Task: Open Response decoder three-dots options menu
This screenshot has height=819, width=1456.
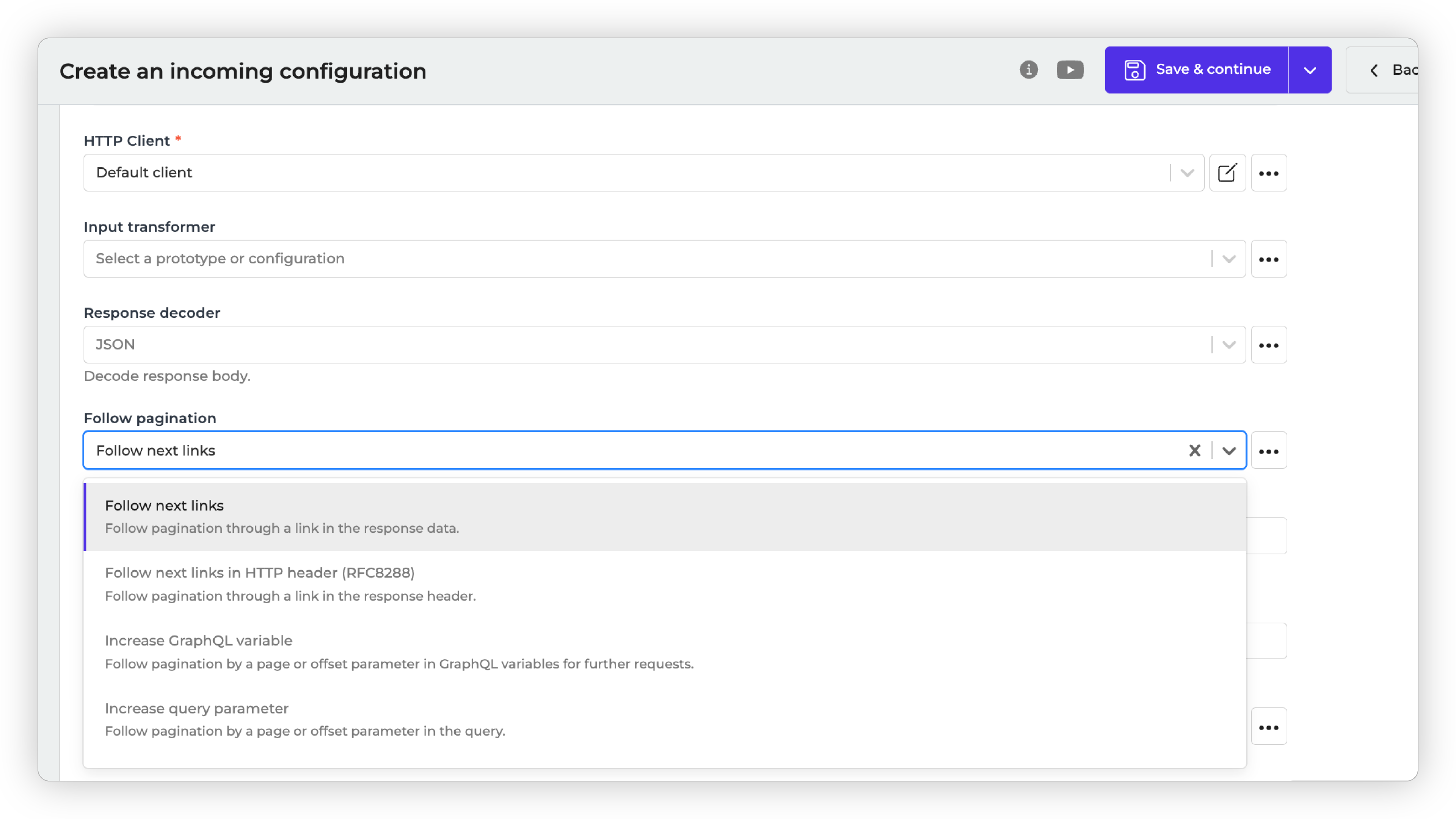Action: point(1268,345)
